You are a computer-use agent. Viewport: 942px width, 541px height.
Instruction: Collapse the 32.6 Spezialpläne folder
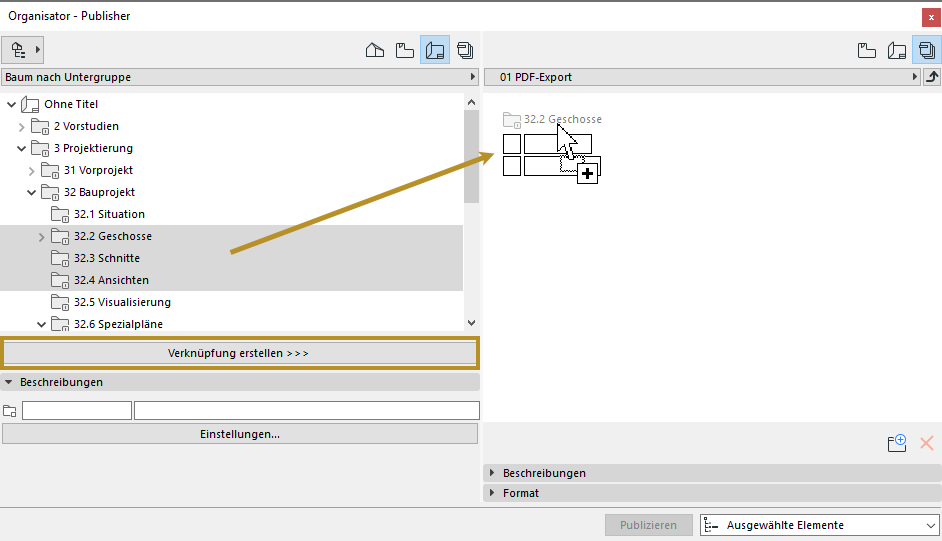point(41,325)
